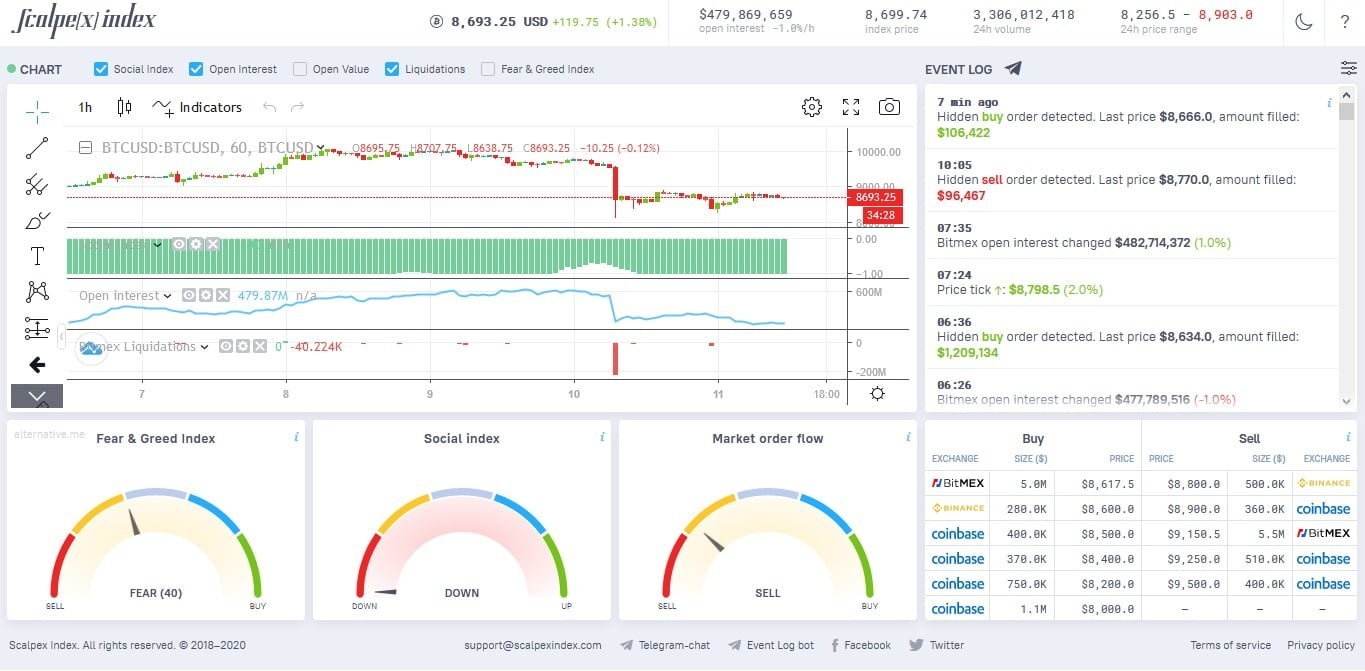Check the Fear & Greed Index checkbox
The height and width of the screenshot is (671, 1365).
488,69
